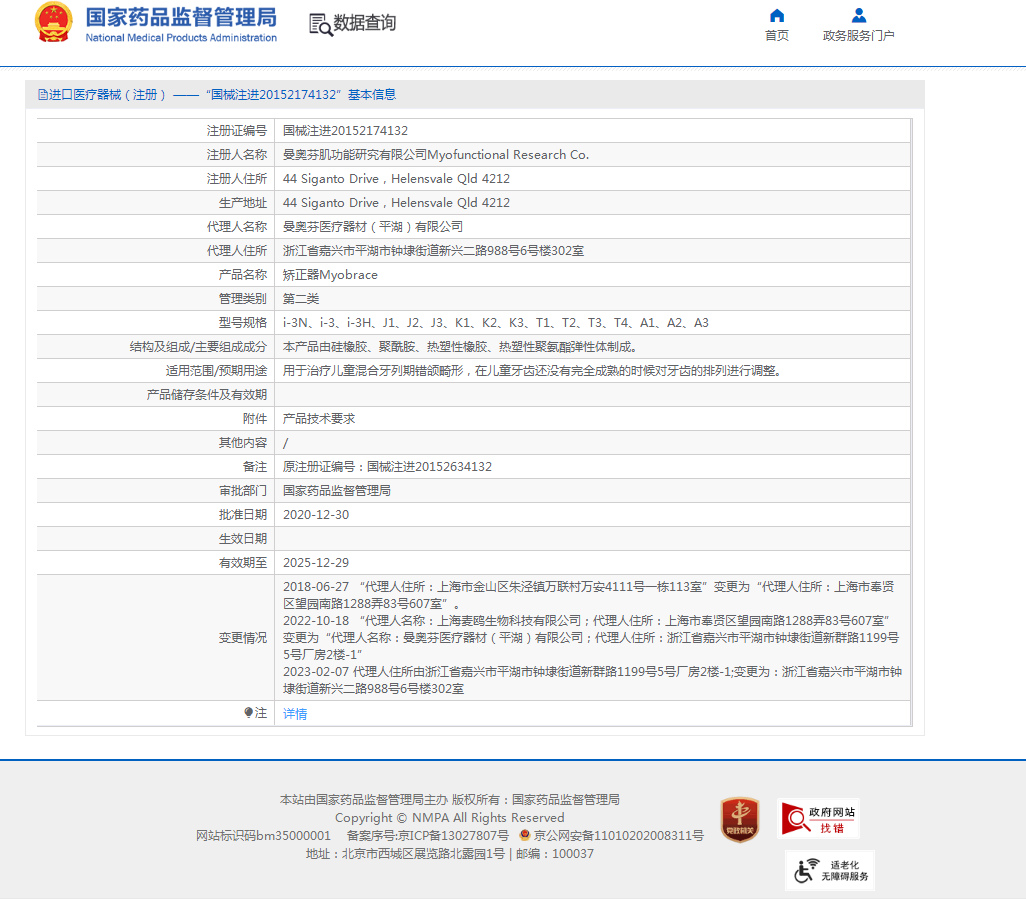Select the 型号规格 models list value
The image size is (1026, 916).
click(495, 323)
